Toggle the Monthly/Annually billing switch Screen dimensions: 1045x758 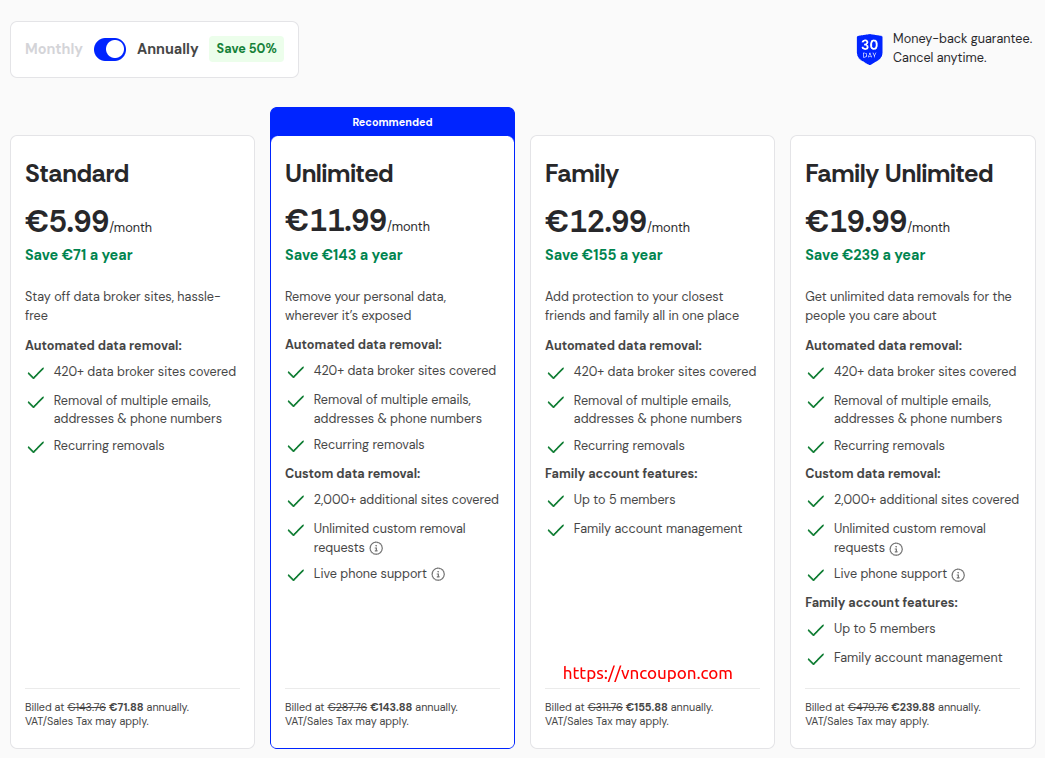110,49
